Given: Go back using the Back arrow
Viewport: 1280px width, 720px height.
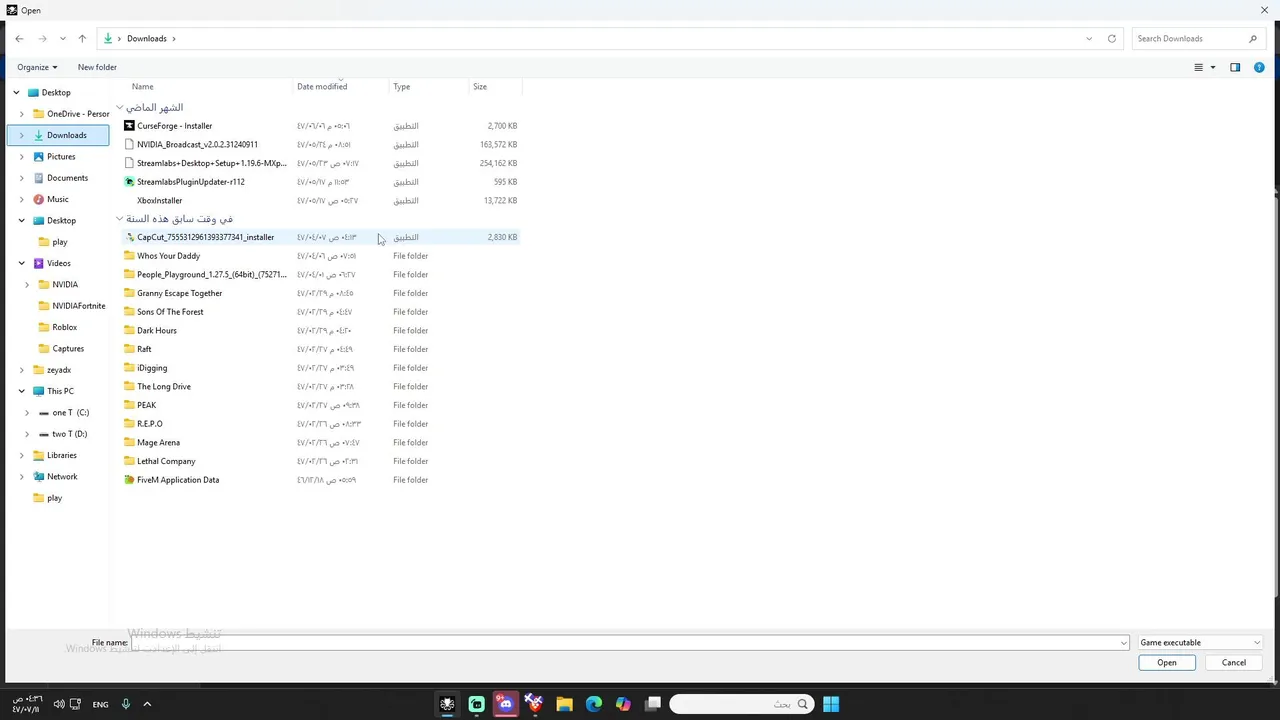Looking at the screenshot, I should [19, 38].
